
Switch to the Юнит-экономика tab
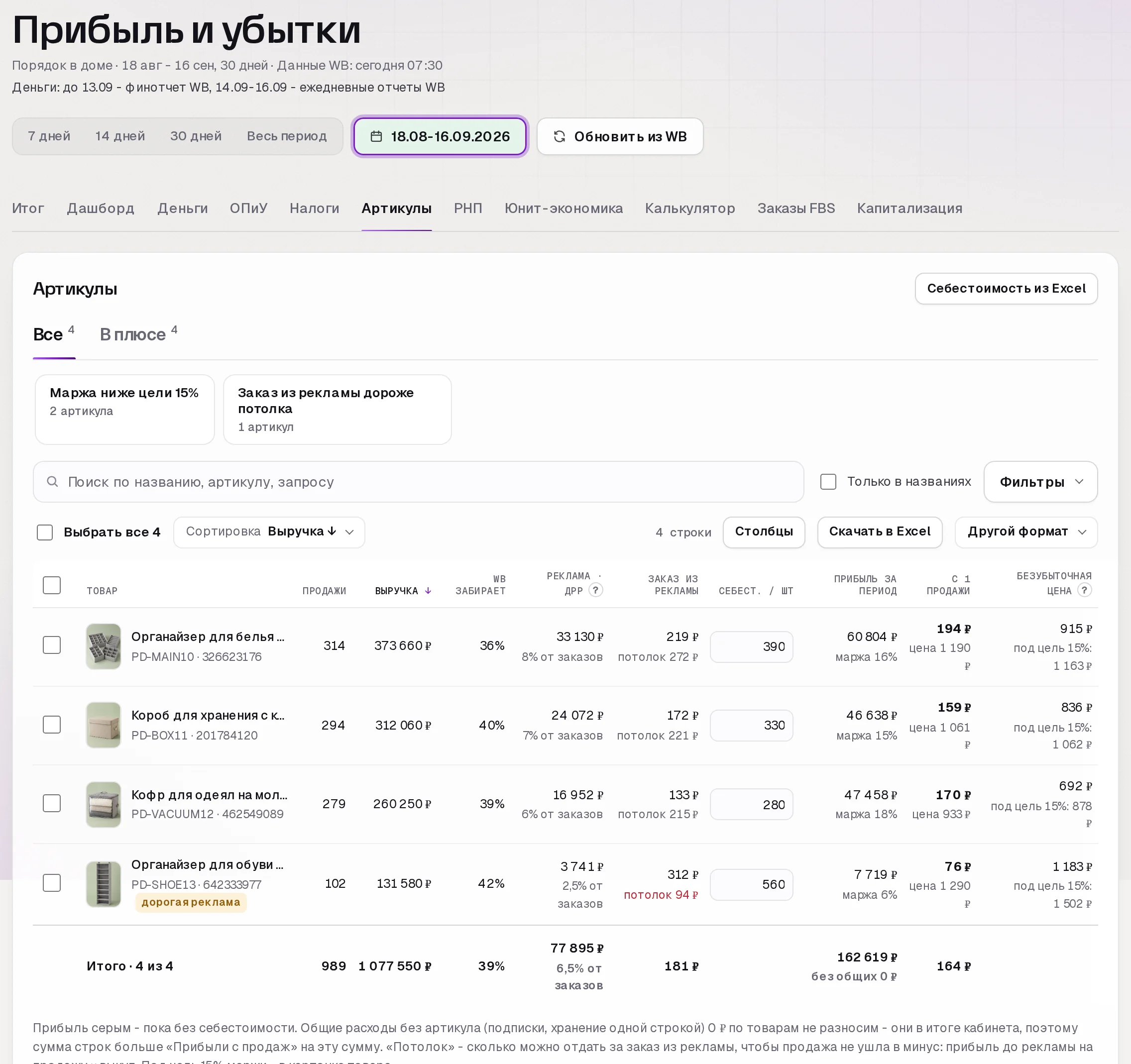click(x=563, y=208)
